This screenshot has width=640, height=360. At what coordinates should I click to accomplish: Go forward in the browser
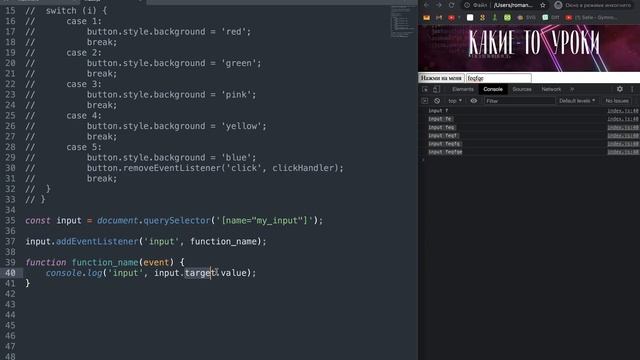(x=439, y=5)
